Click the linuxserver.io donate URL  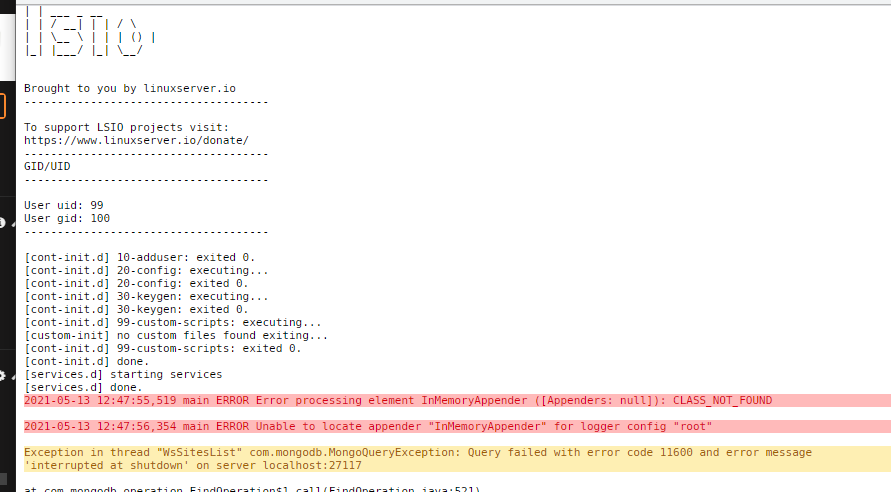point(136,140)
